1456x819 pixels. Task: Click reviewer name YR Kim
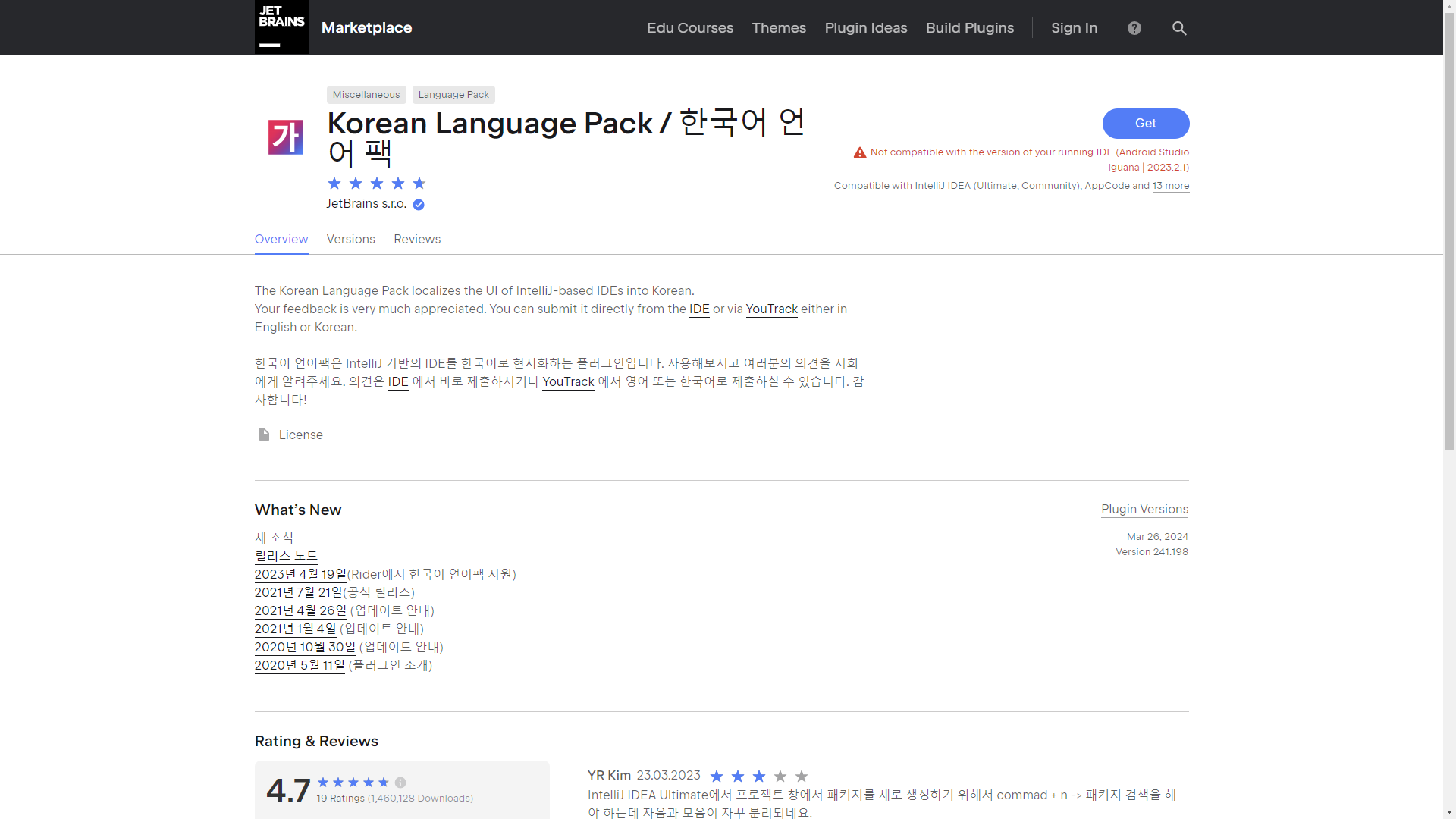pos(609,776)
